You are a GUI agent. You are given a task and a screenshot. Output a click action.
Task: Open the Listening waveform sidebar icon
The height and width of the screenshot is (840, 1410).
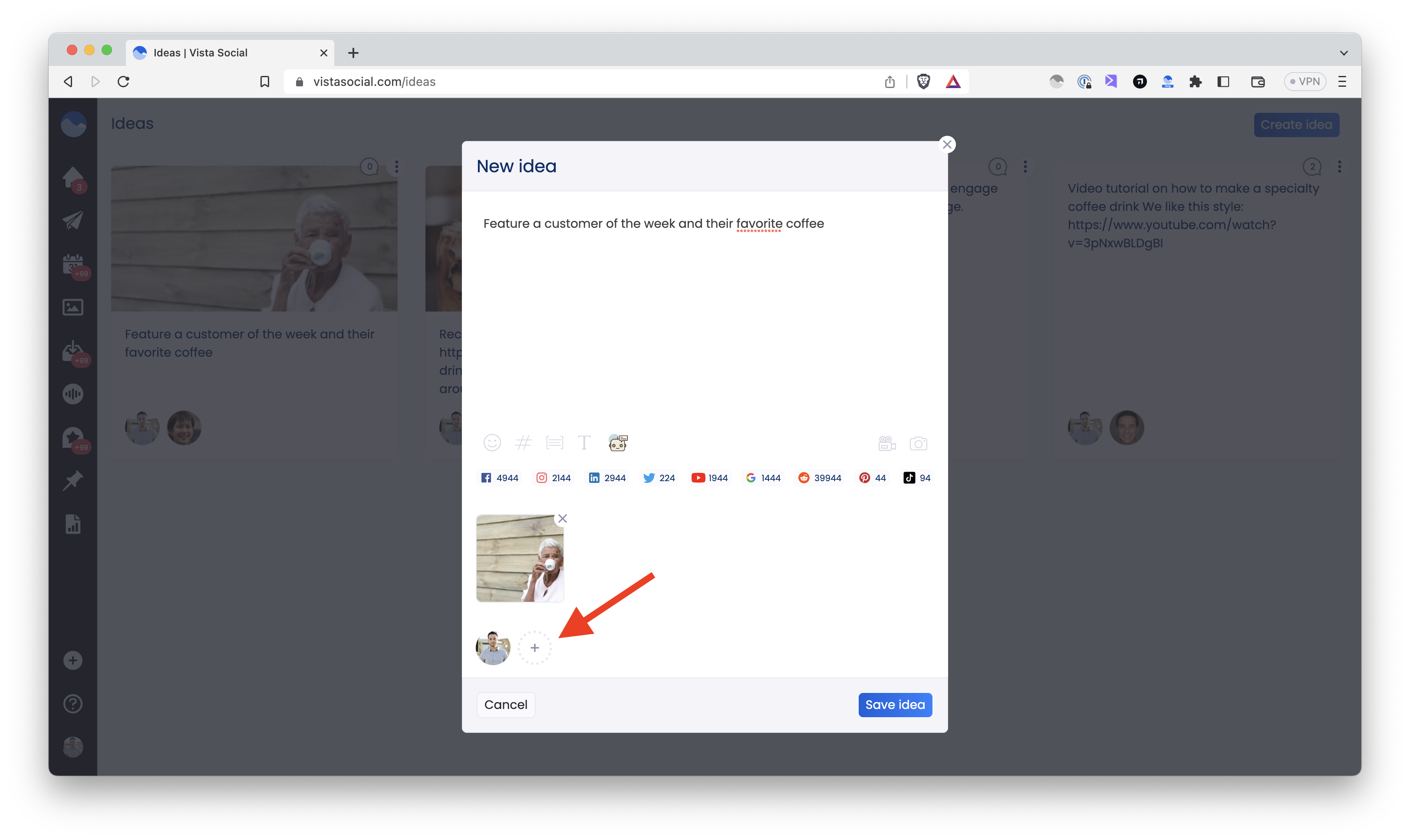pos(73,394)
